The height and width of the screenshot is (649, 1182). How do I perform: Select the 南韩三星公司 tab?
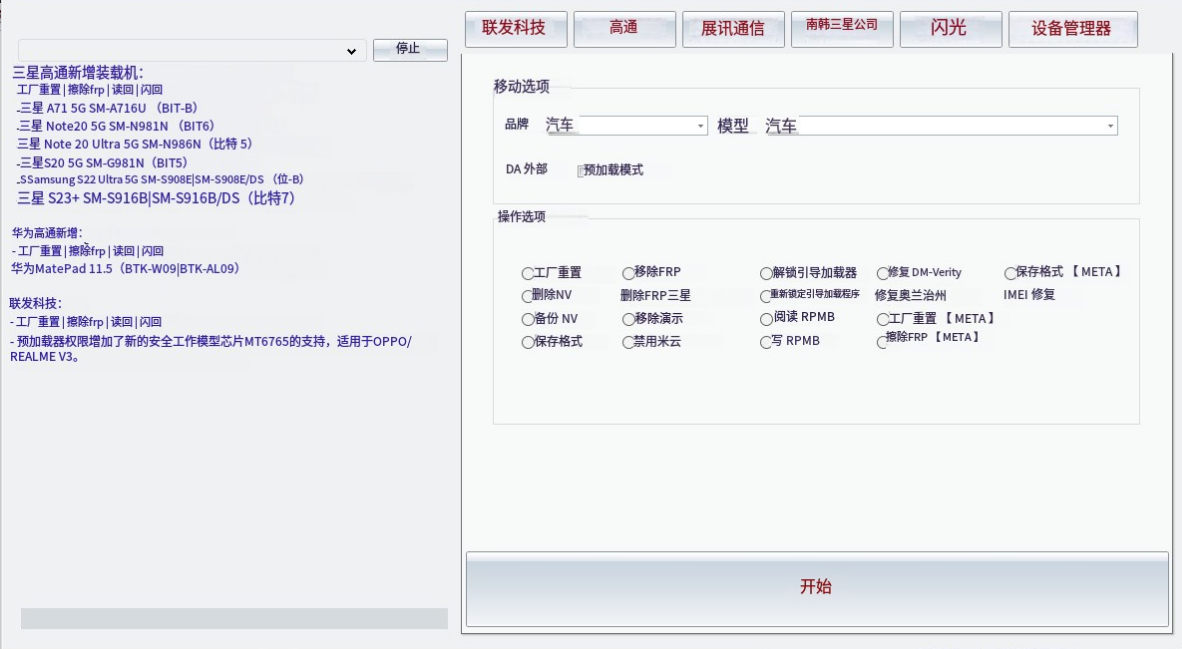[842, 29]
